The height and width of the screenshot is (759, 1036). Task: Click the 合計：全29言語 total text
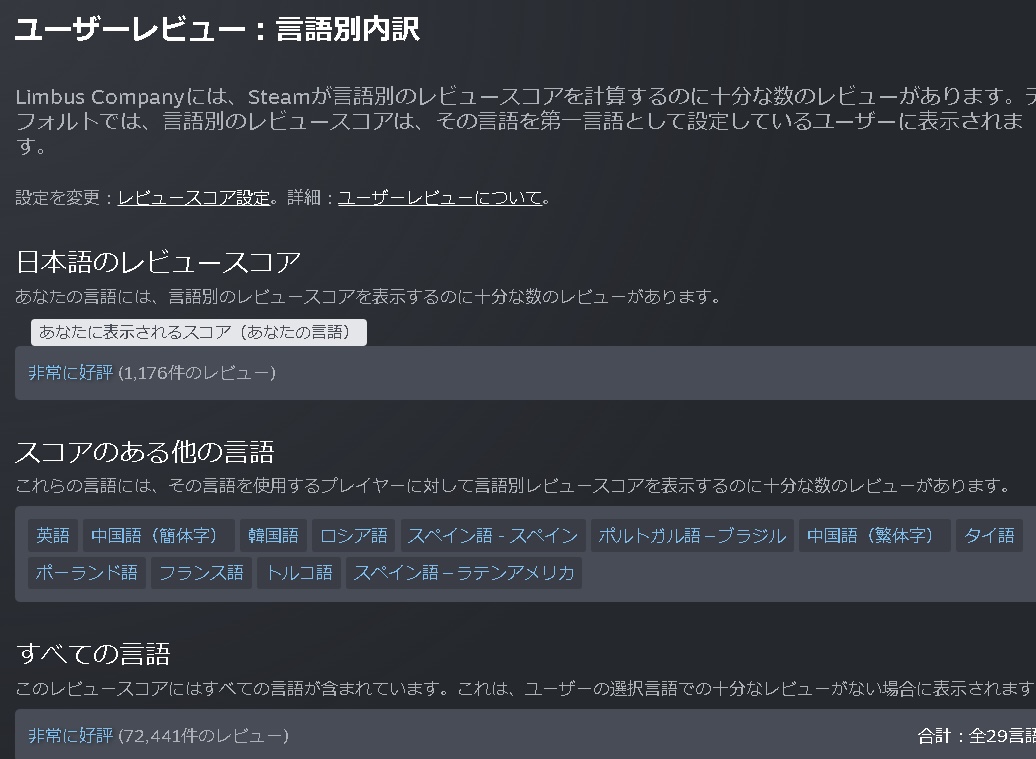coord(976,736)
